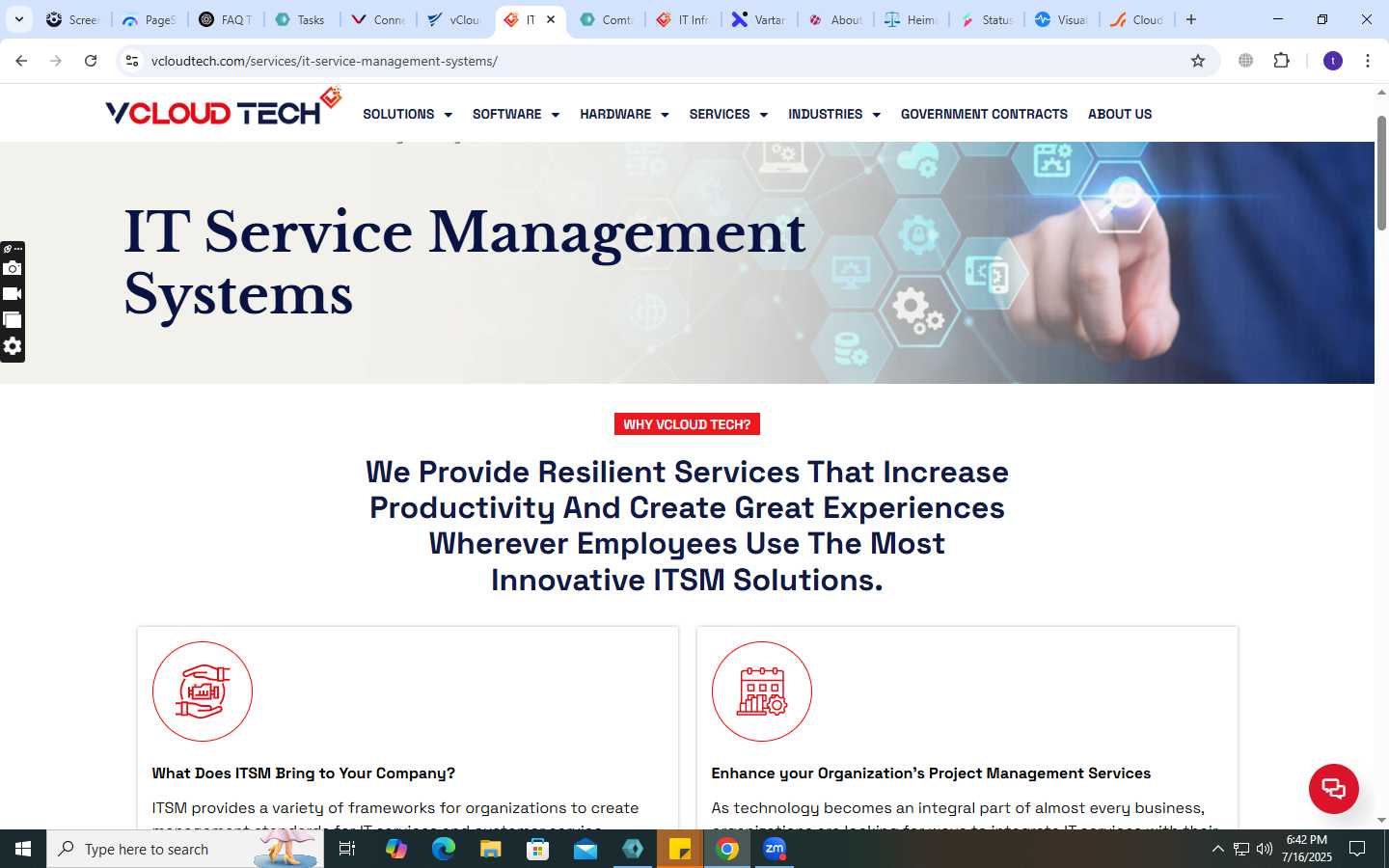Reload the current page

click(x=91, y=61)
